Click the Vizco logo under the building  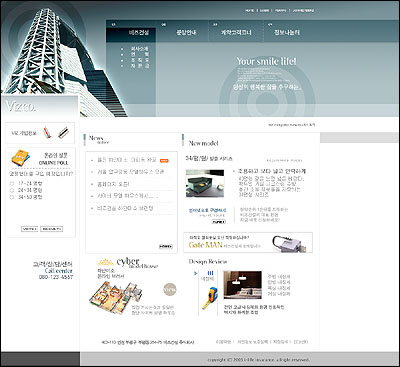point(20,106)
